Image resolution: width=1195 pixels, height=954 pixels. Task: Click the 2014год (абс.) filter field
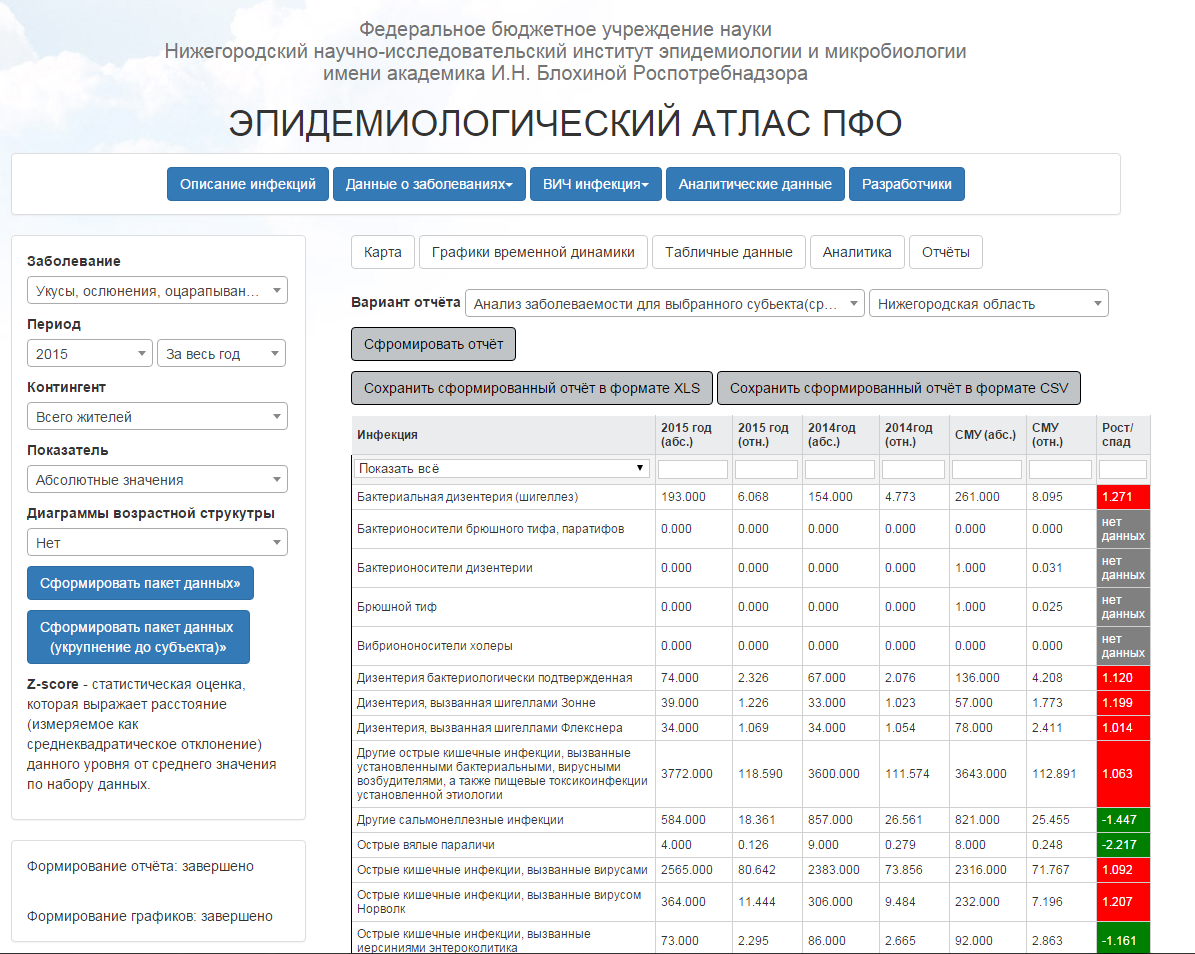click(840, 469)
